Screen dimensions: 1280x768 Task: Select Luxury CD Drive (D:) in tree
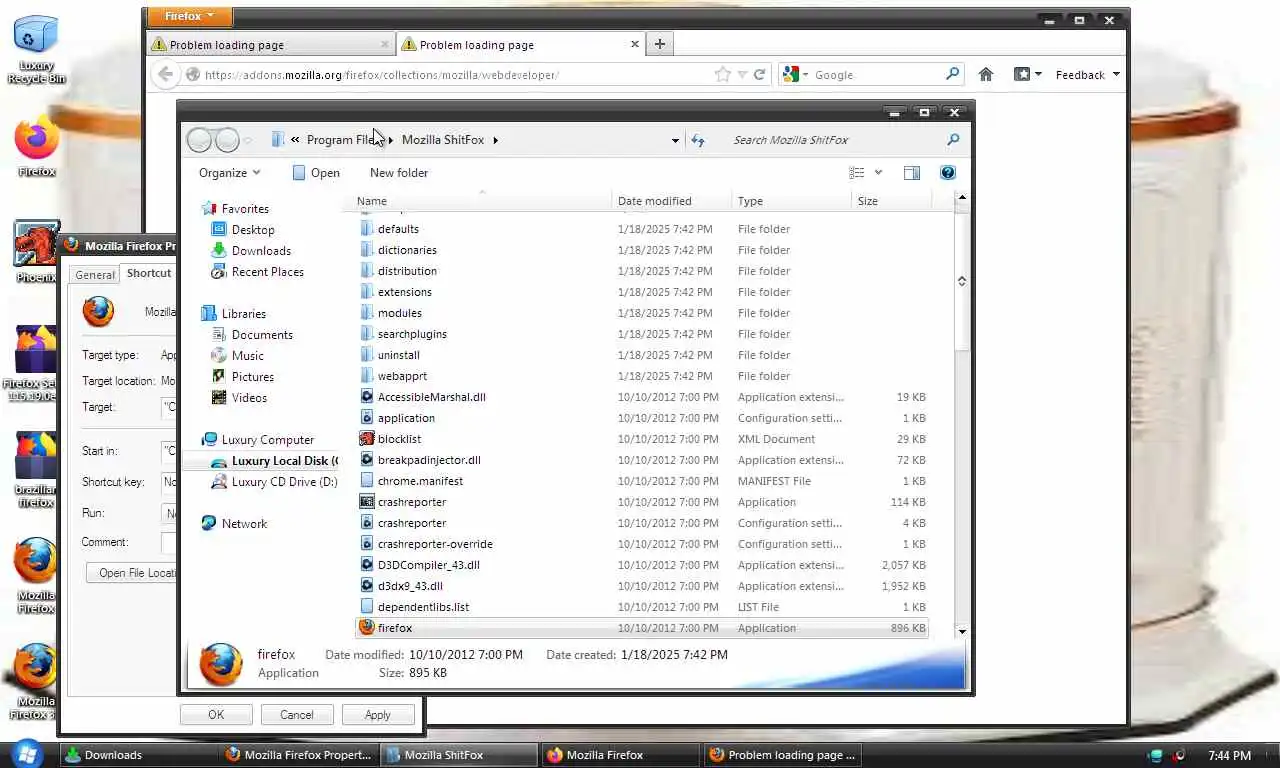(x=275, y=482)
